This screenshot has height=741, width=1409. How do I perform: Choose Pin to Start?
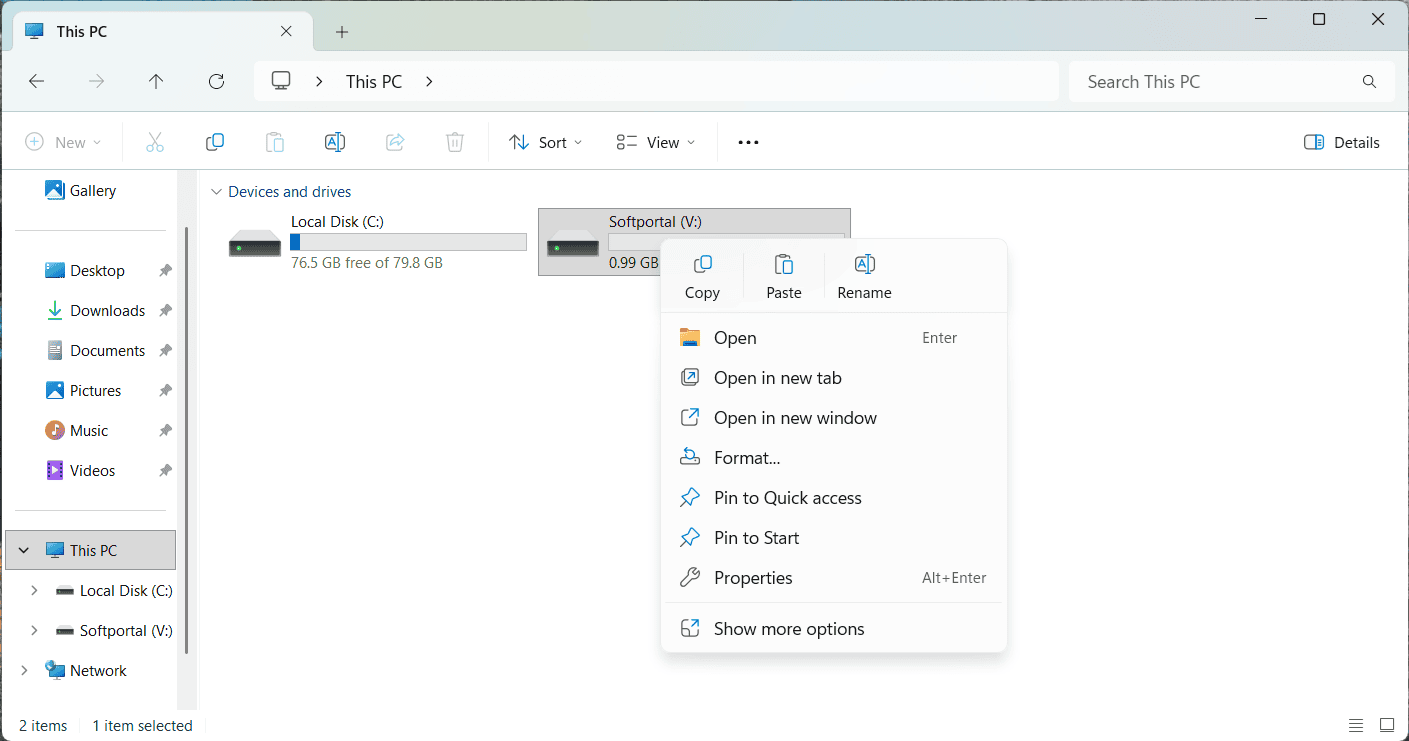pos(834,538)
